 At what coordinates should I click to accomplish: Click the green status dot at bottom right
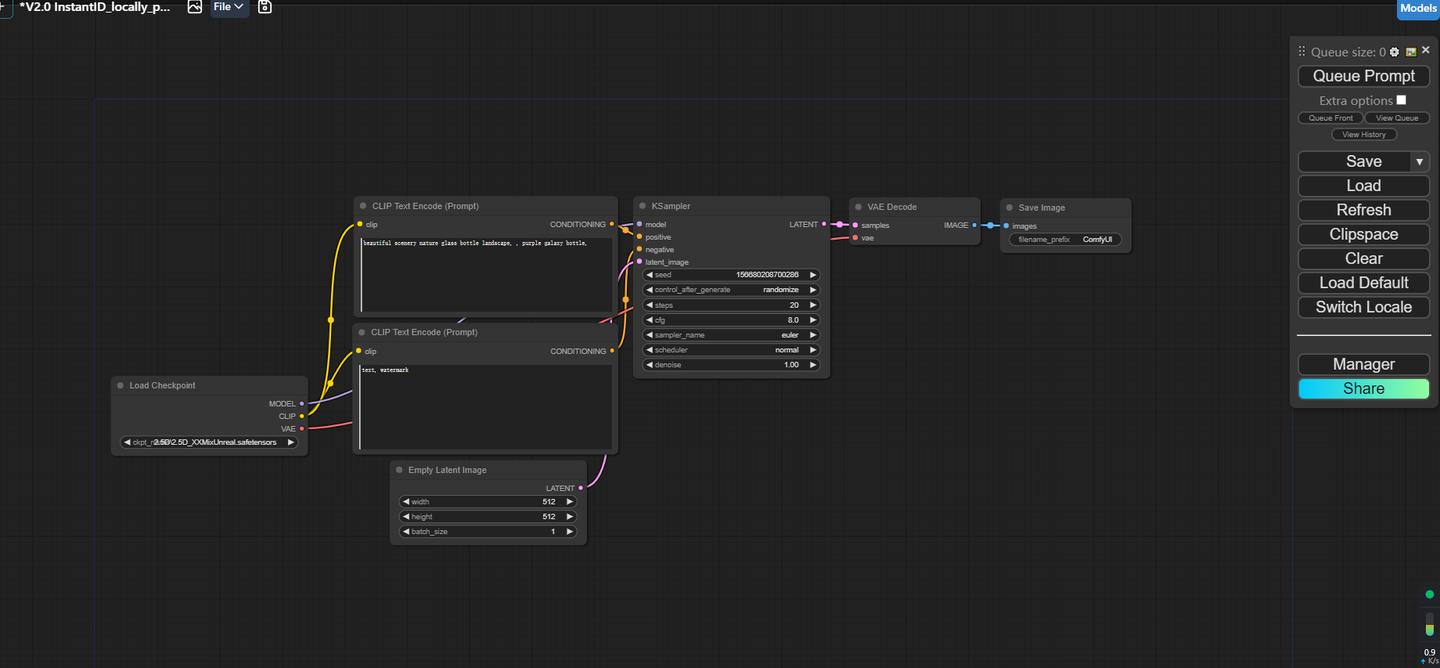tap(1429, 595)
